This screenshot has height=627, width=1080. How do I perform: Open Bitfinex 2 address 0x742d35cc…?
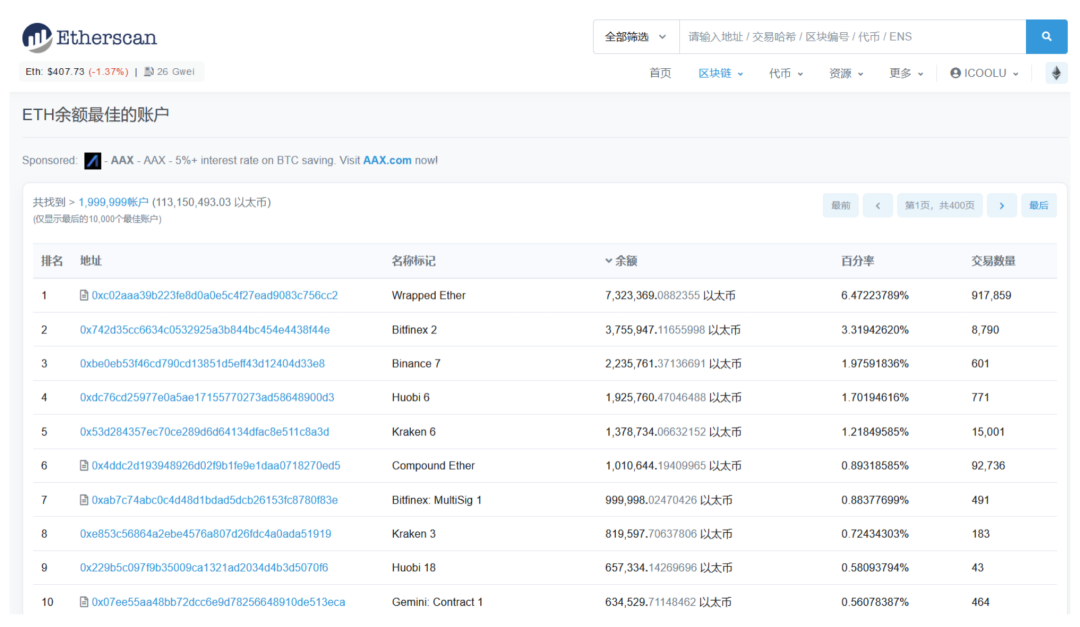[205, 330]
